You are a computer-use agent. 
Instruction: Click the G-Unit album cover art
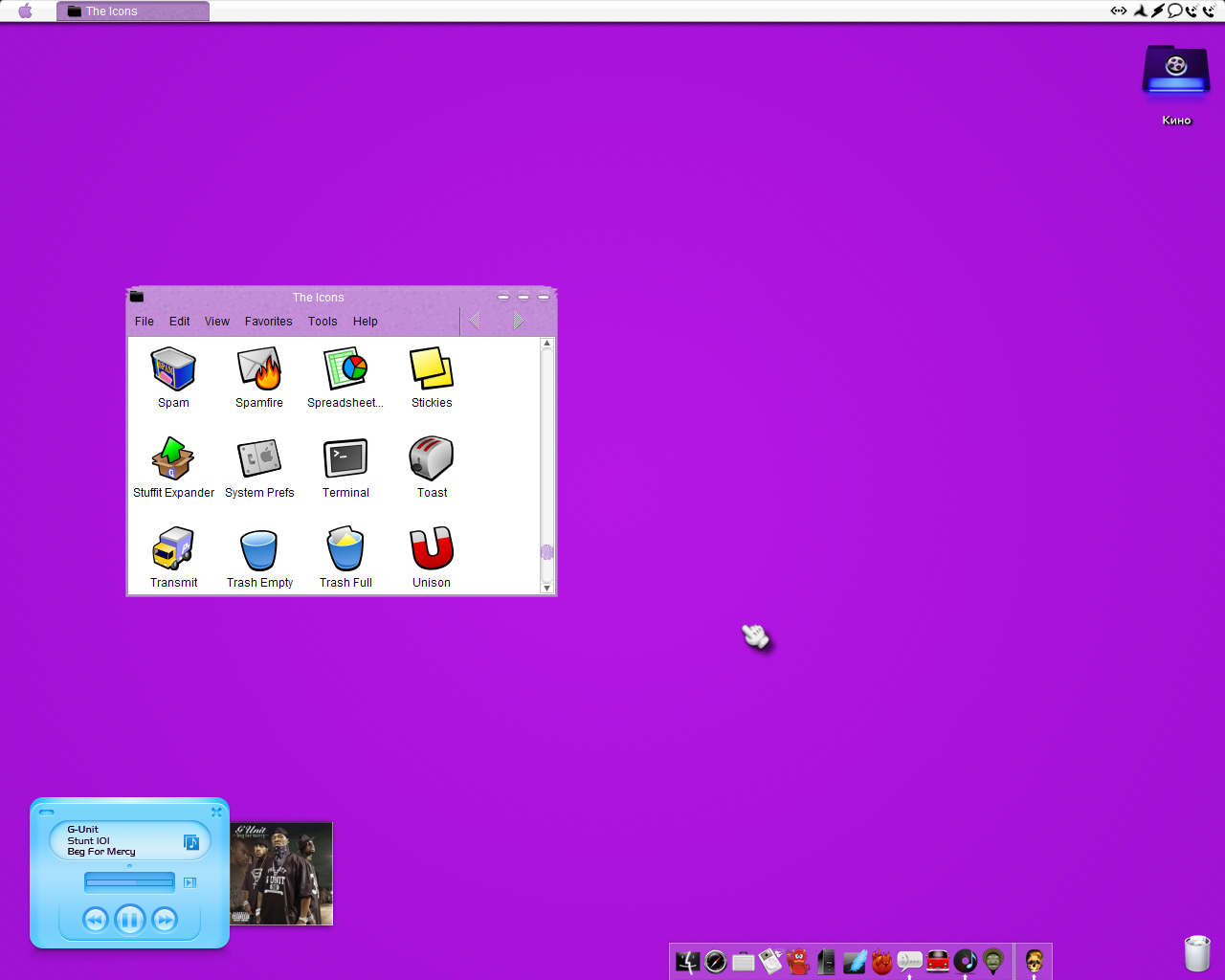tap(281, 874)
